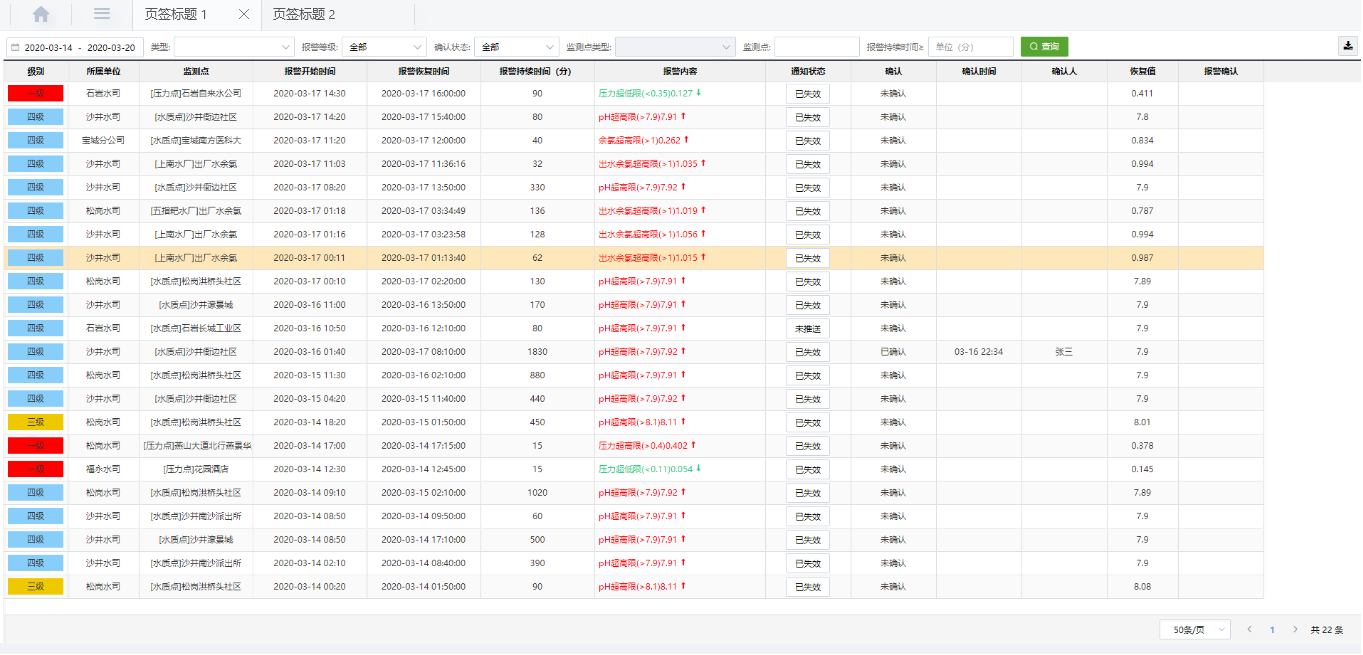Viewport: 1363px width, 655px height.
Task: Open the 确认状态 dropdown
Action: [517, 47]
